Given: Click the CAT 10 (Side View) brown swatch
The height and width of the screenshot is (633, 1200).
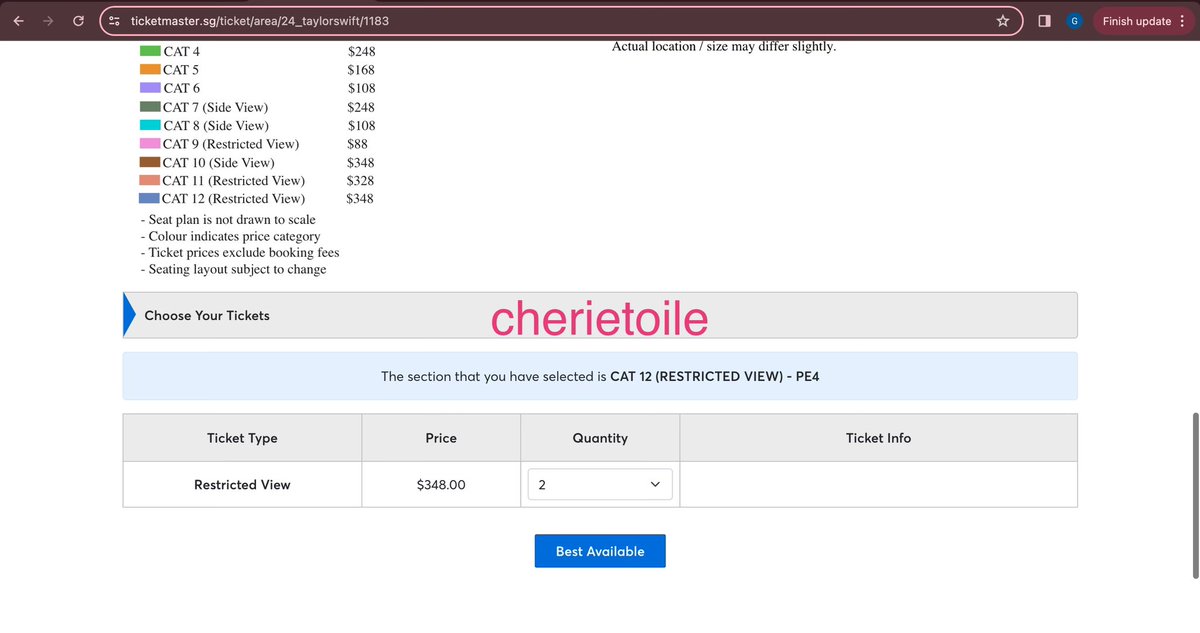Looking at the screenshot, I should pos(150,162).
